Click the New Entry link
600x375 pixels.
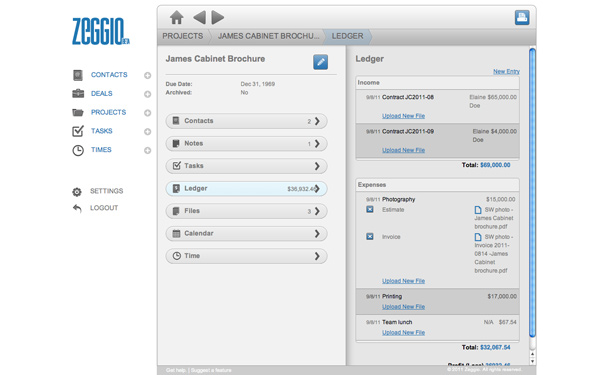(x=506, y=71)
